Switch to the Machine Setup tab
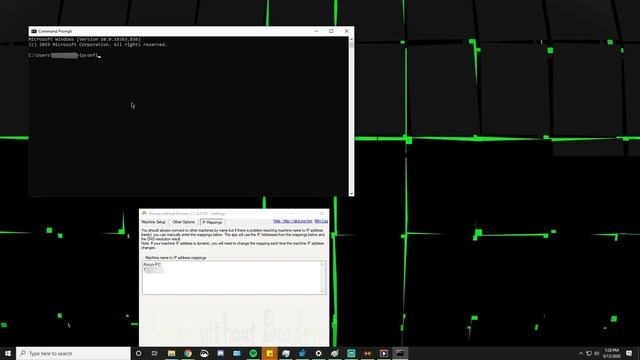The image size is (640, 360). point(153,222)
